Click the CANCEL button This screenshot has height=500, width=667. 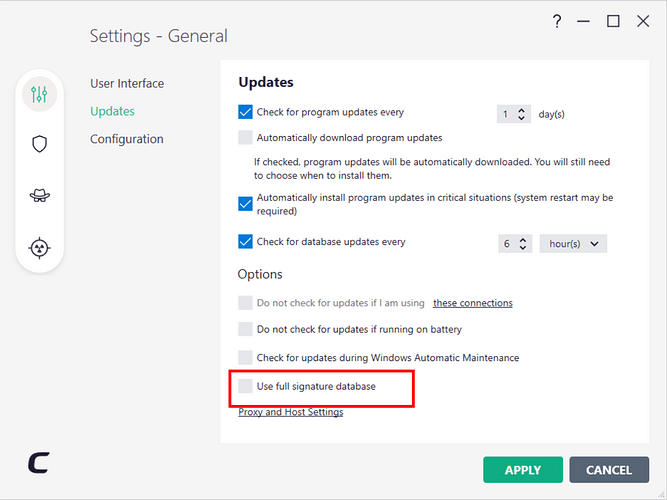(x=608, y=470)
